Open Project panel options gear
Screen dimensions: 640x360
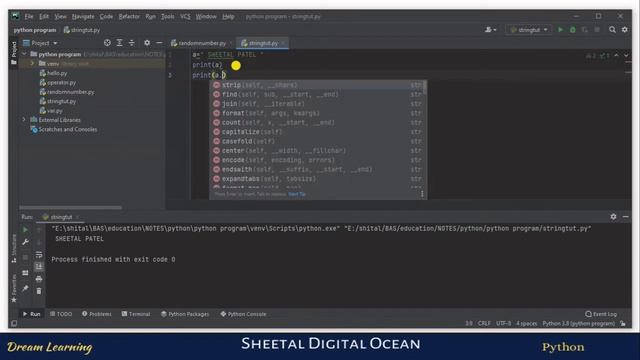click(x=147, y=43)
